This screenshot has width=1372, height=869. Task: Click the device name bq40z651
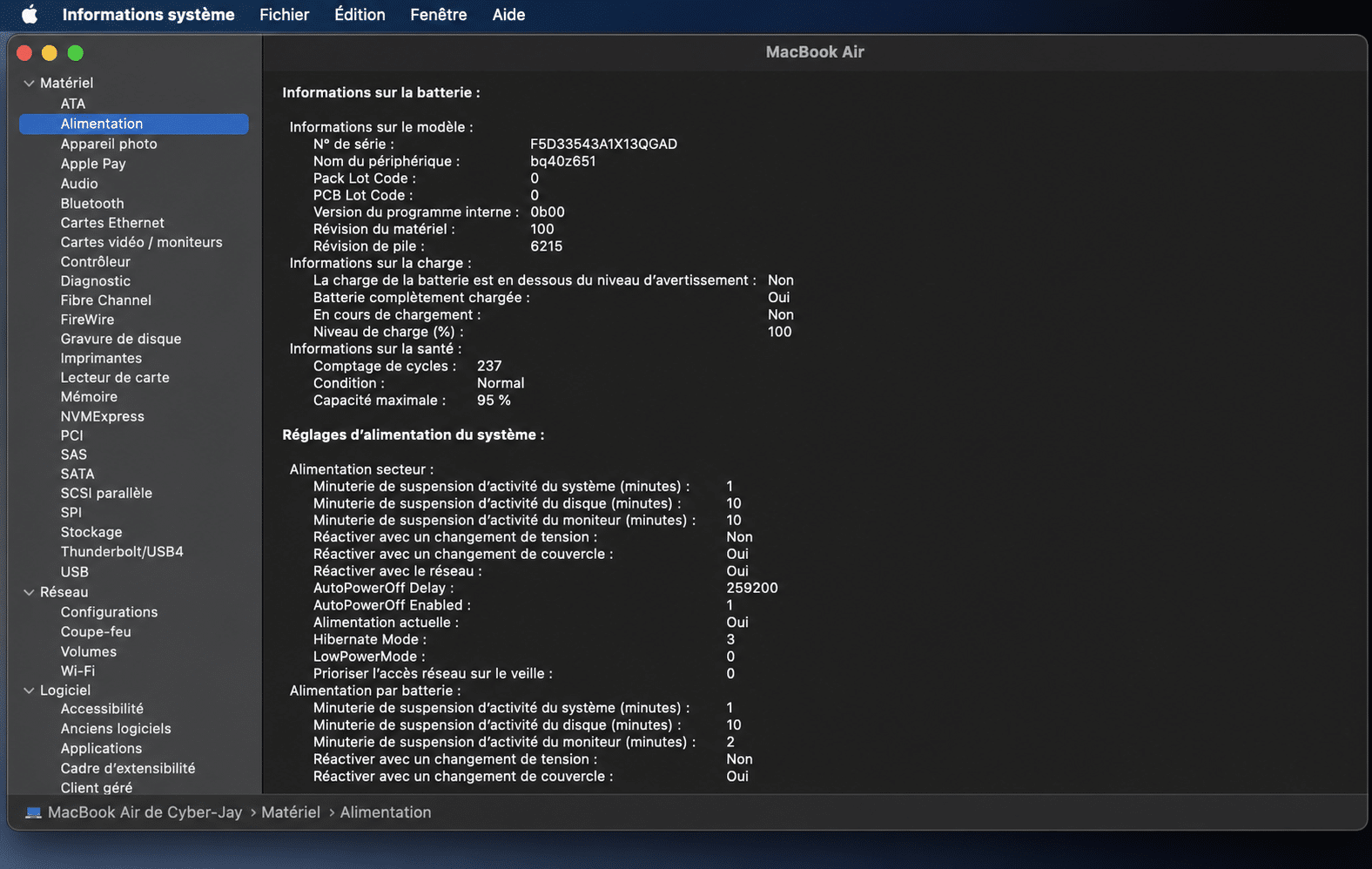[x=563, y=161]
